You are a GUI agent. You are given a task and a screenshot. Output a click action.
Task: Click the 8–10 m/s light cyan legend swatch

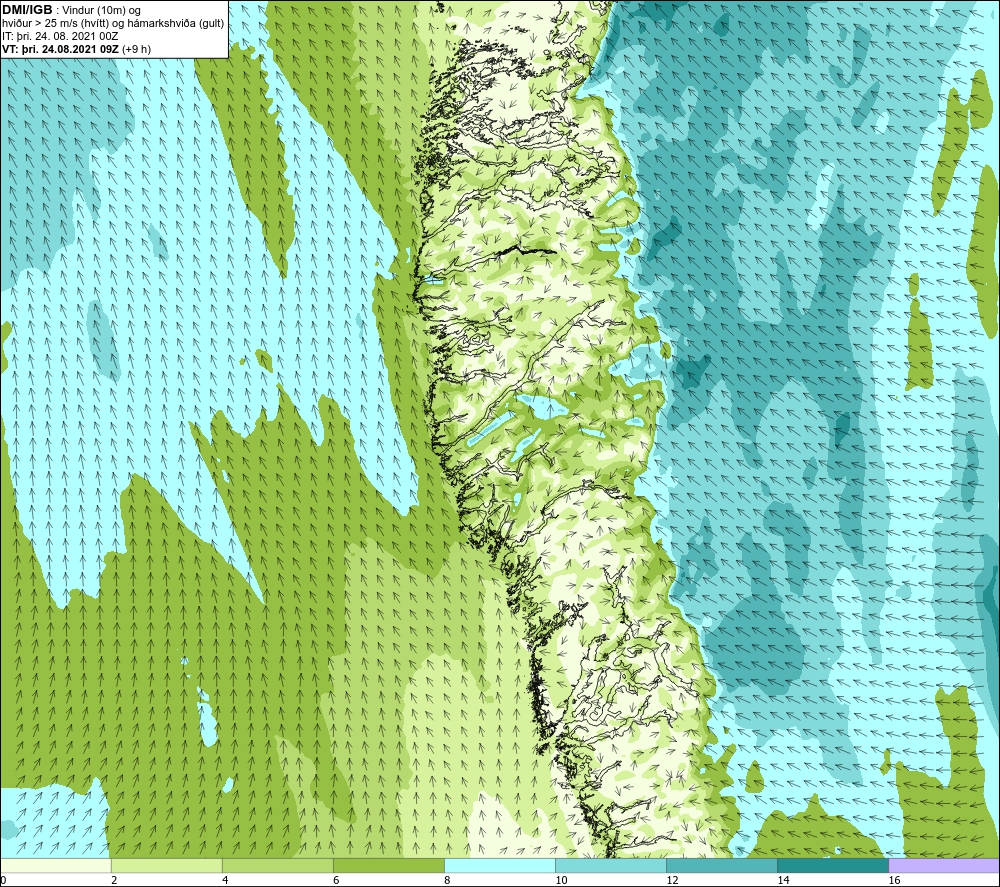click(500, 865)
